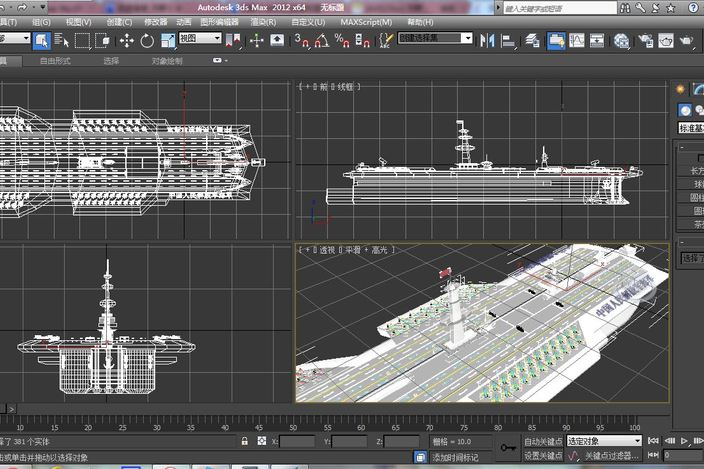The width and height of the screenshot is (704, 469).
Task: Open the MAXScript(M) menu
Action: (x=366, y=20)
